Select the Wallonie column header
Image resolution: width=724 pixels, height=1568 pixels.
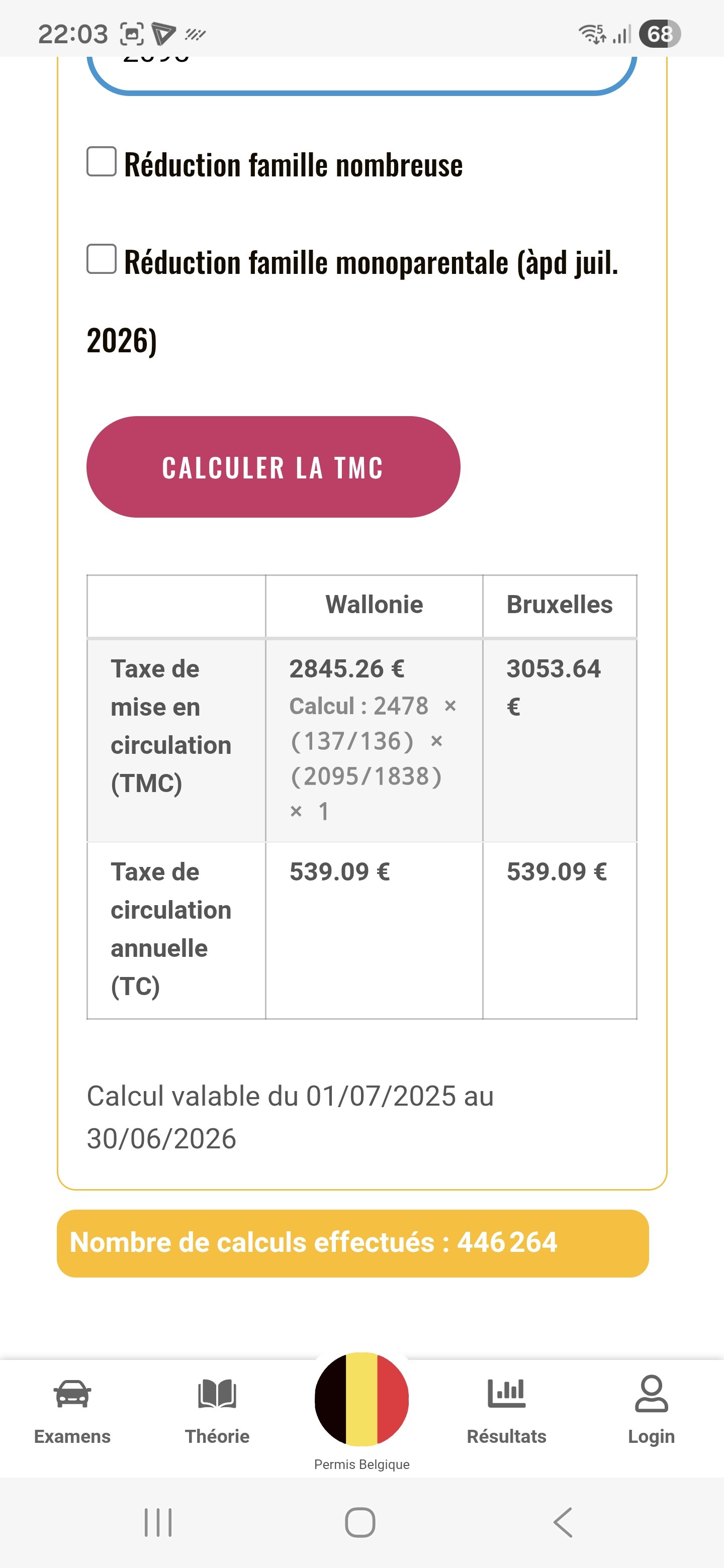click(x=374, y=605)
